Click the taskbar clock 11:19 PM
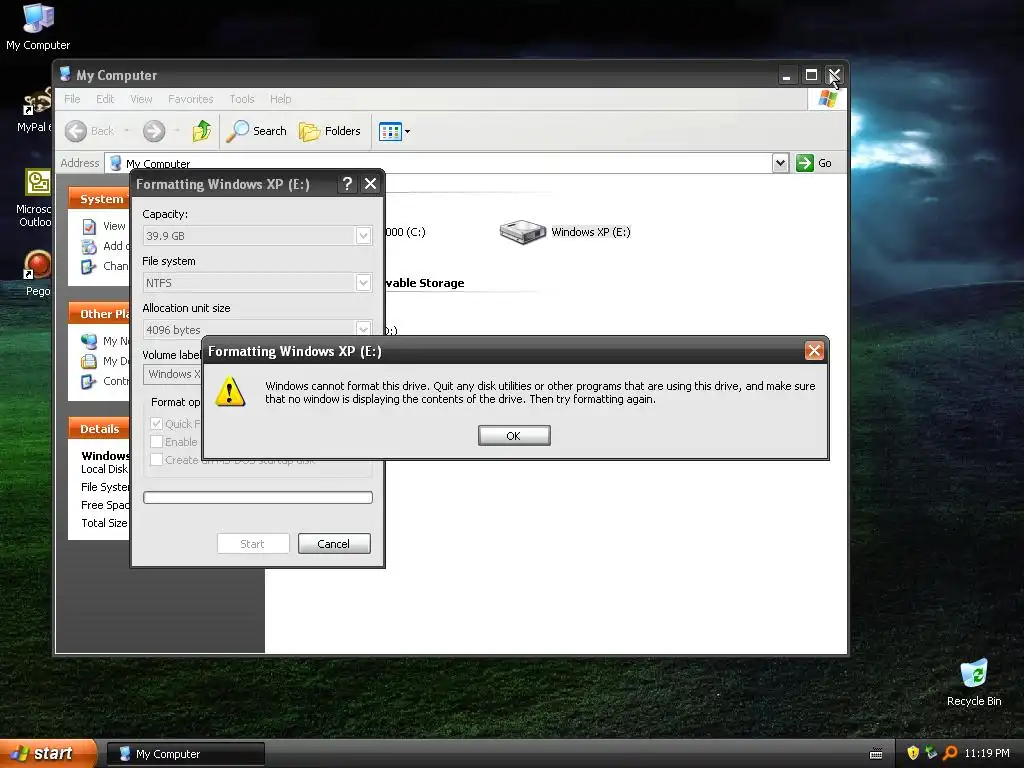 987,753
